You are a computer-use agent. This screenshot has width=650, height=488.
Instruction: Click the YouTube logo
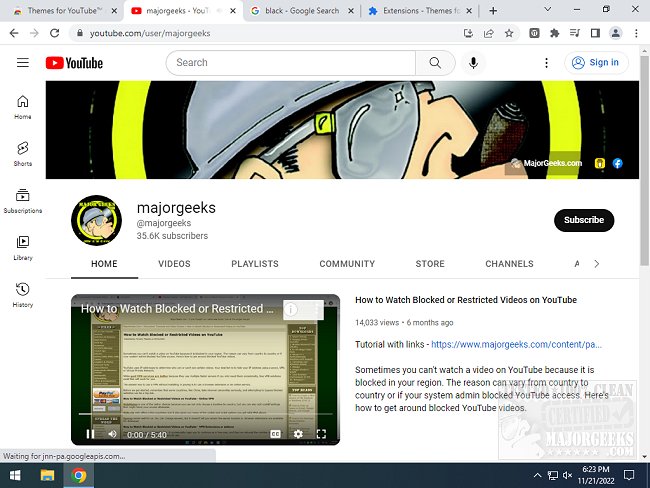pyautogui.click(x=74, y=63)
